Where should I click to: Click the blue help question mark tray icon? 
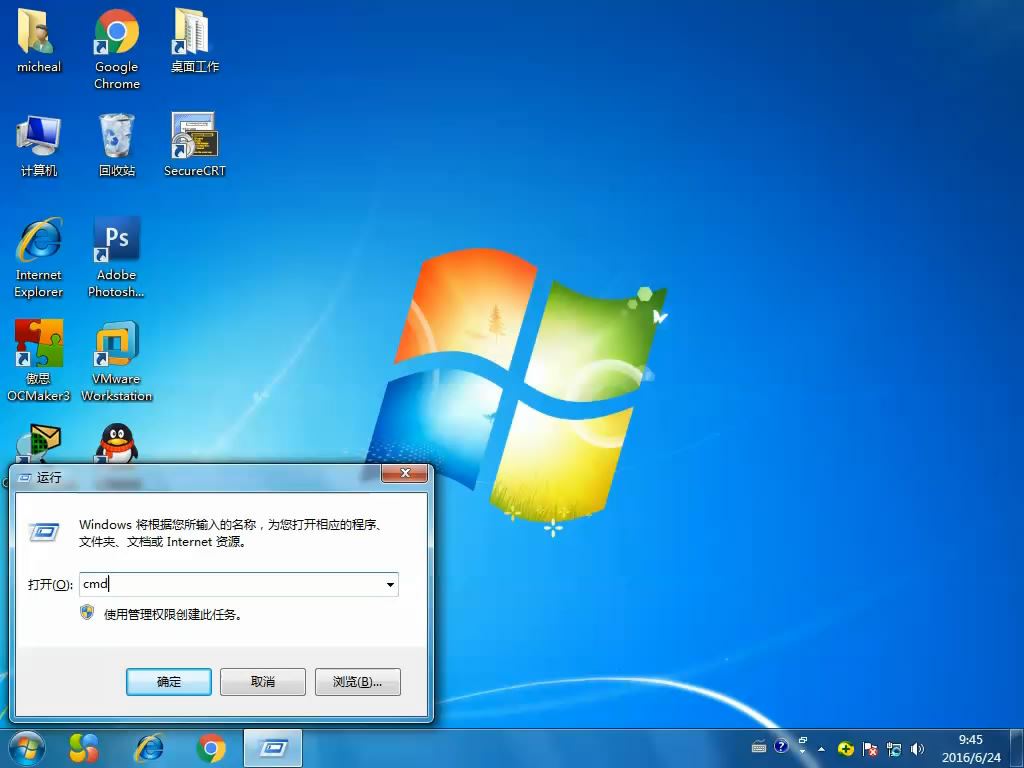[781, 746]
